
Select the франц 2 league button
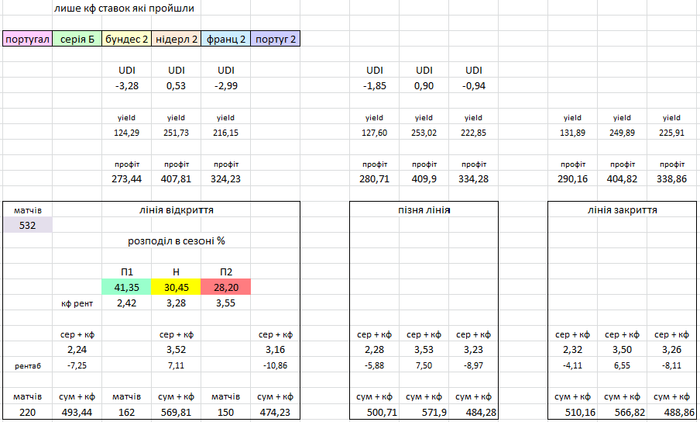click(226, 39)
